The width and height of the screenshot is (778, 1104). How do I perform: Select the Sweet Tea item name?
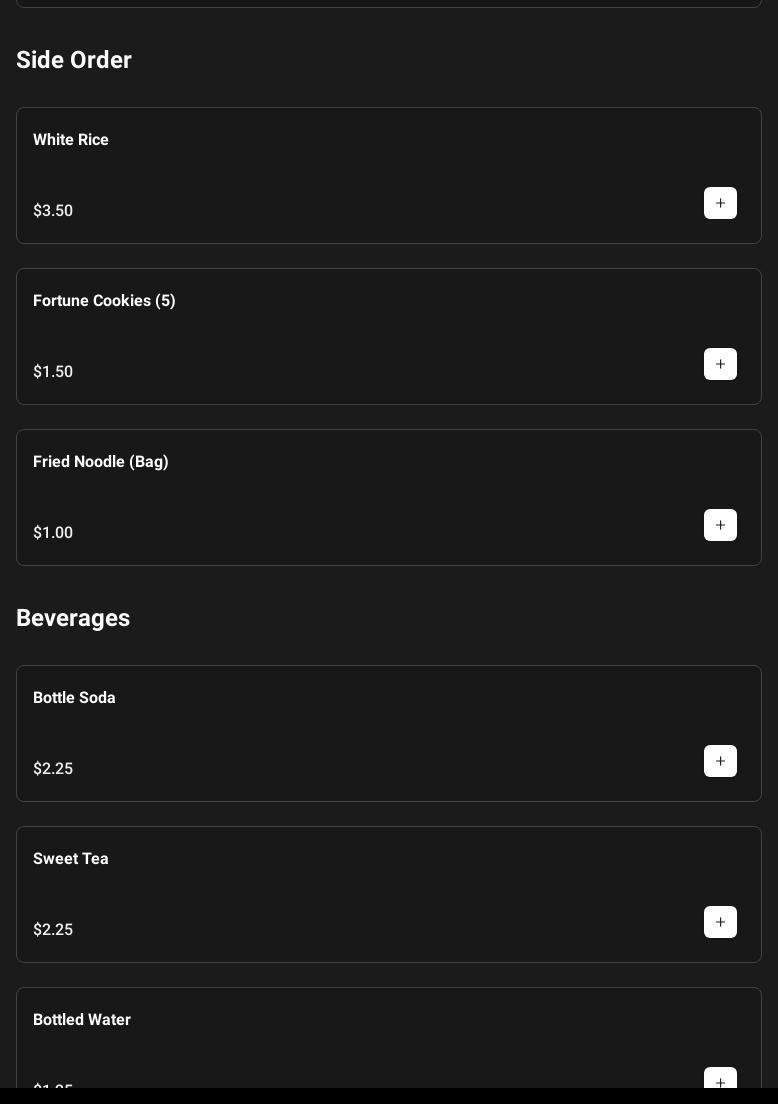click(x=71, y=859)
